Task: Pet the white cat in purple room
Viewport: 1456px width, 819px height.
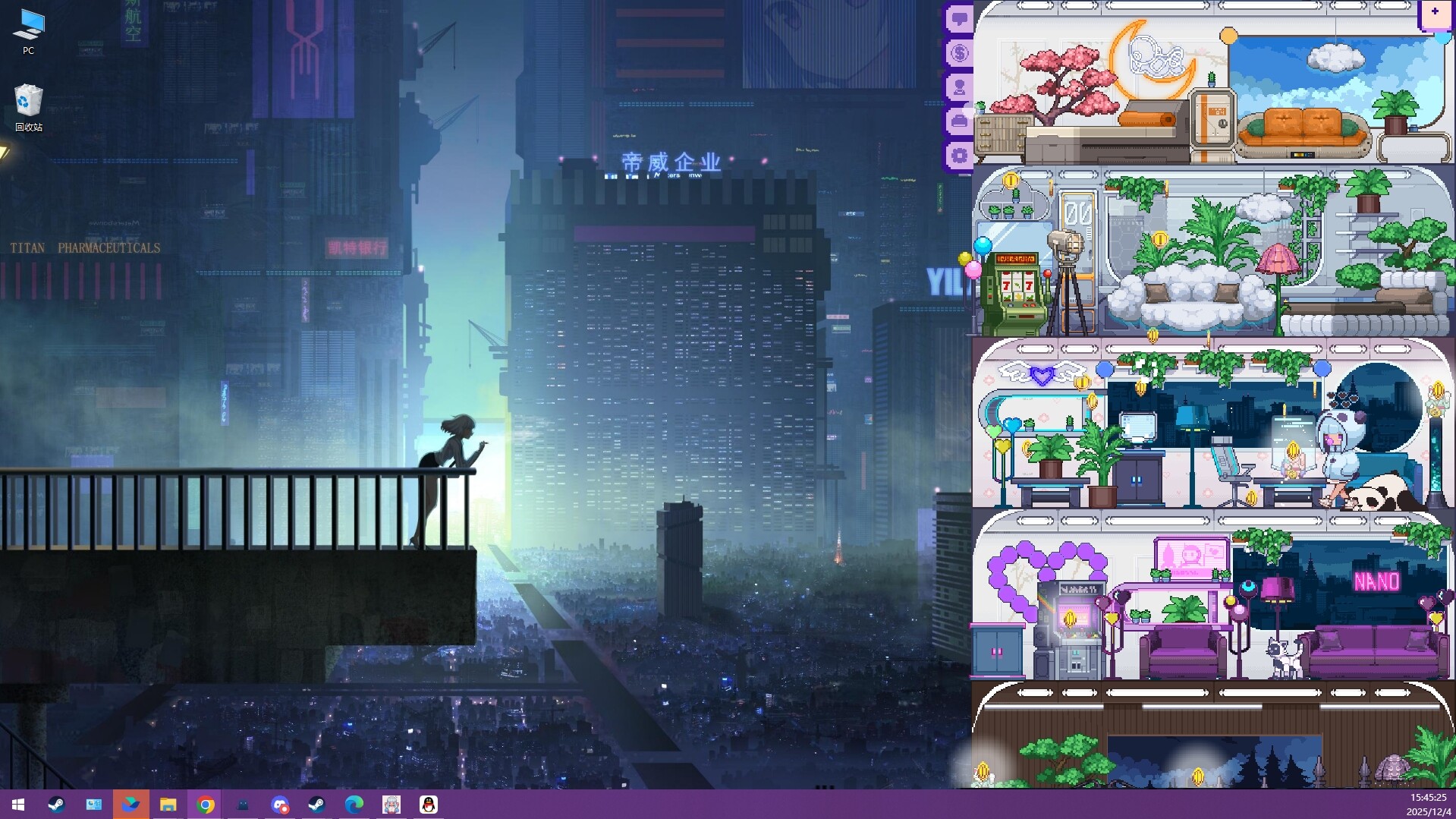Action: click(1284, 657)
